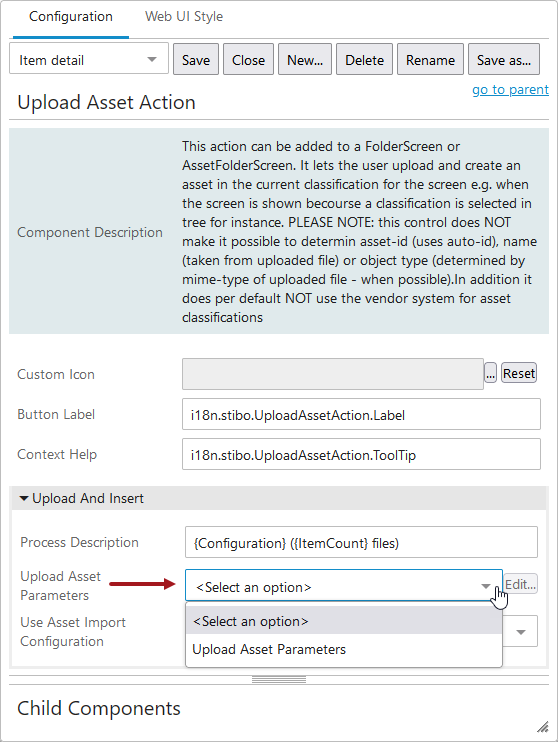Viewport: 558px width, 742px height.
Task: Click the New... button
Action: [305, 60]
